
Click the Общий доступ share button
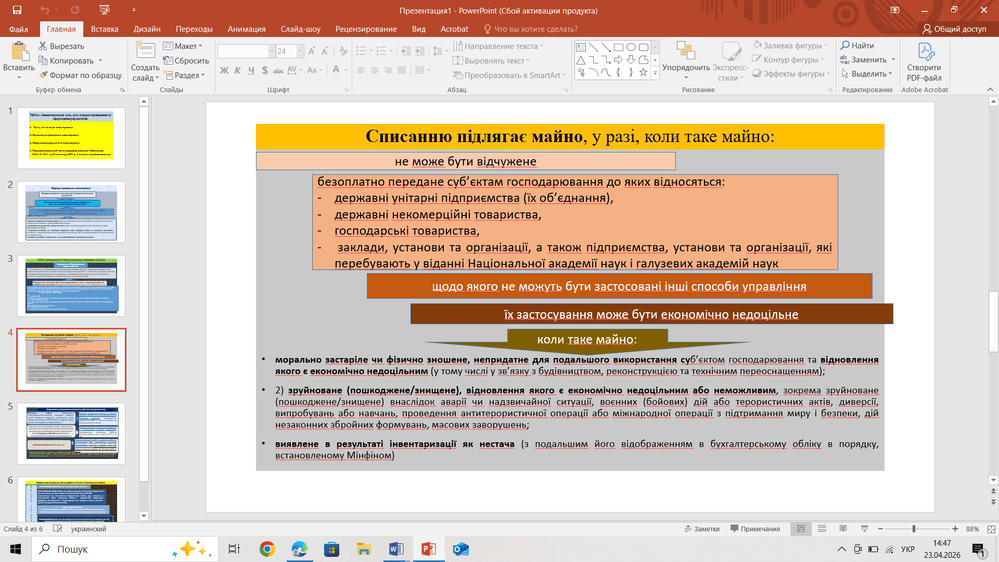[x=953, y=29]
